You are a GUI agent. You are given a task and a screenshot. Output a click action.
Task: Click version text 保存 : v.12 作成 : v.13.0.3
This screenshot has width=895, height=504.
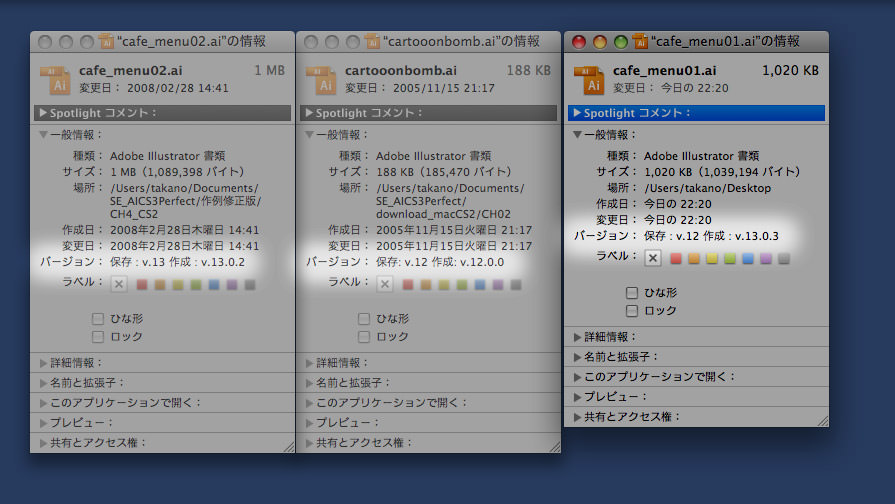[711, 236]
